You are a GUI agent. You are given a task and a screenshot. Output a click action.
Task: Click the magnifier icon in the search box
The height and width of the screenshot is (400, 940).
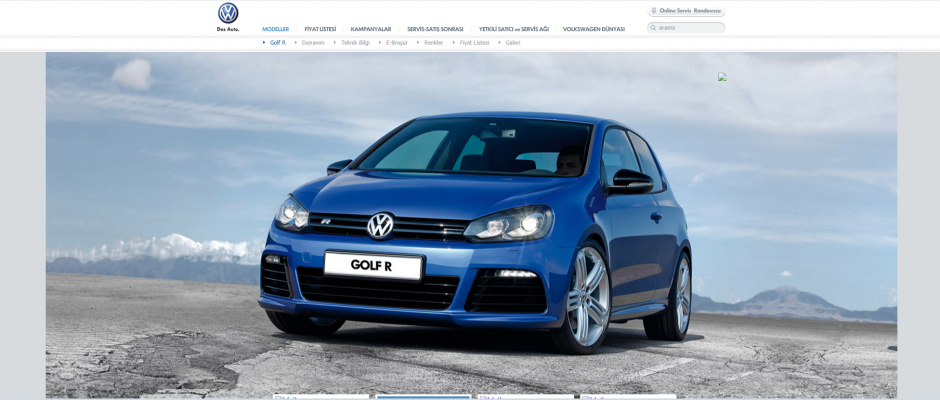[x=653, y=28]
